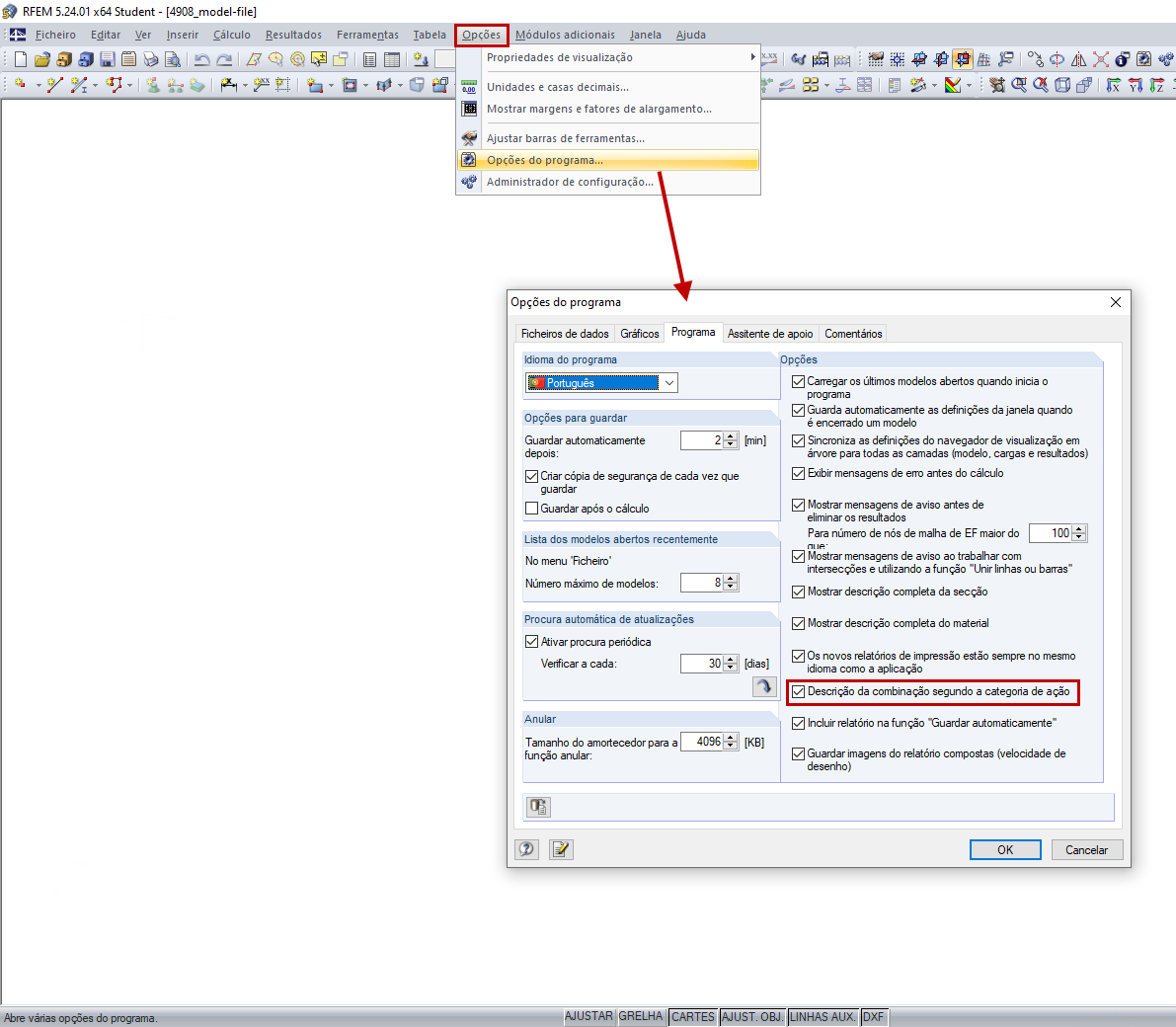The image size is (1176, 1027).
Task: Switch to 'Assitente de apoio' tab
Action: click(x=770, y=333)
